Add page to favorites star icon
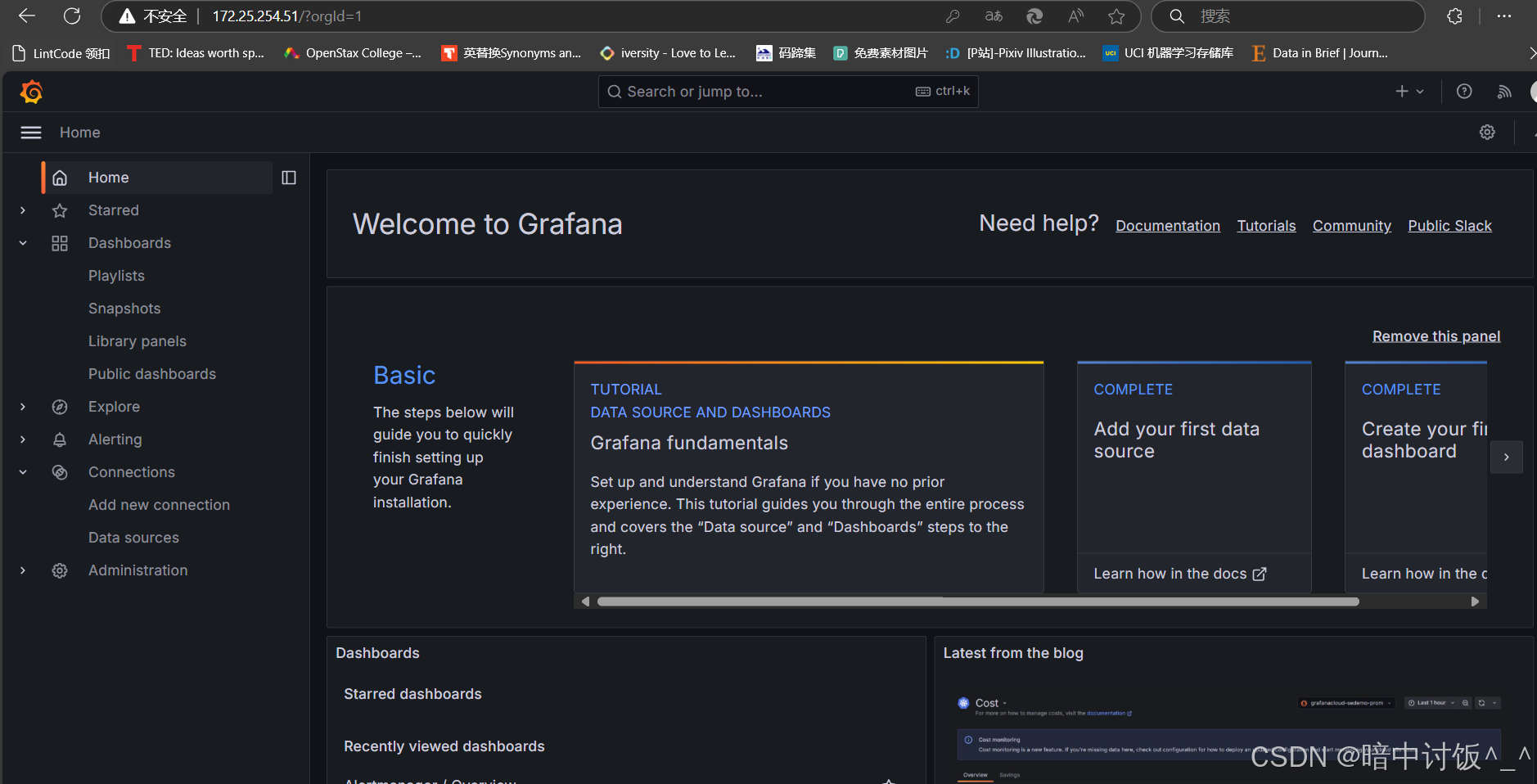 coord(1116,16)
